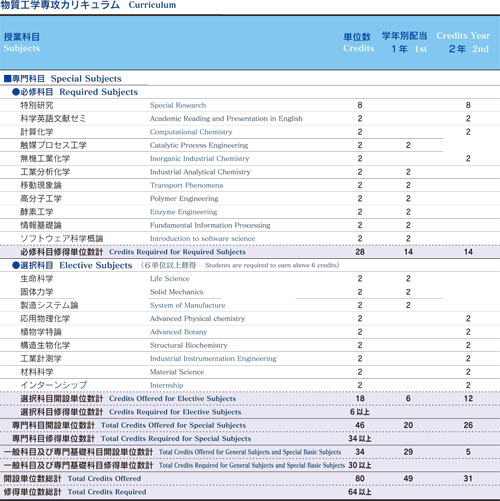The height and width of the screenshot is (501, 500).
Task: Select the Total Credits Offered row
Action: [250, 479]
